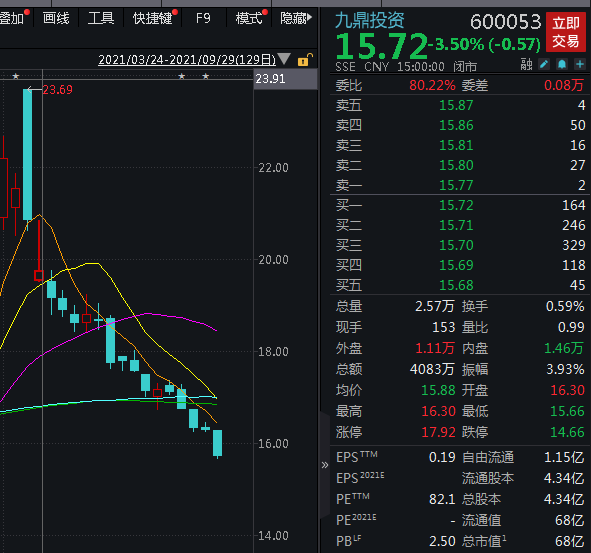Click the 换手 value 0.59%
The height and width of the screenshot is (553, 591).
click(x=565, y=306)
